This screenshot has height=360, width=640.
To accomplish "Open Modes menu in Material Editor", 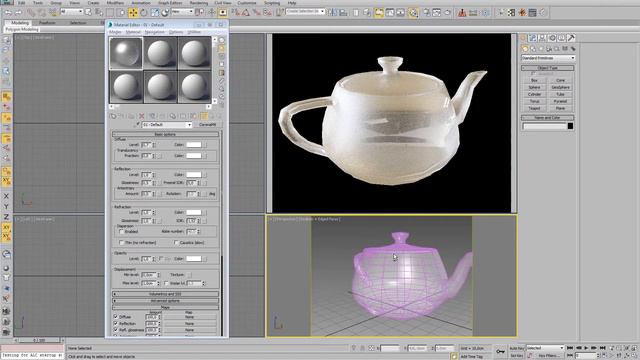I will point(115,32).
